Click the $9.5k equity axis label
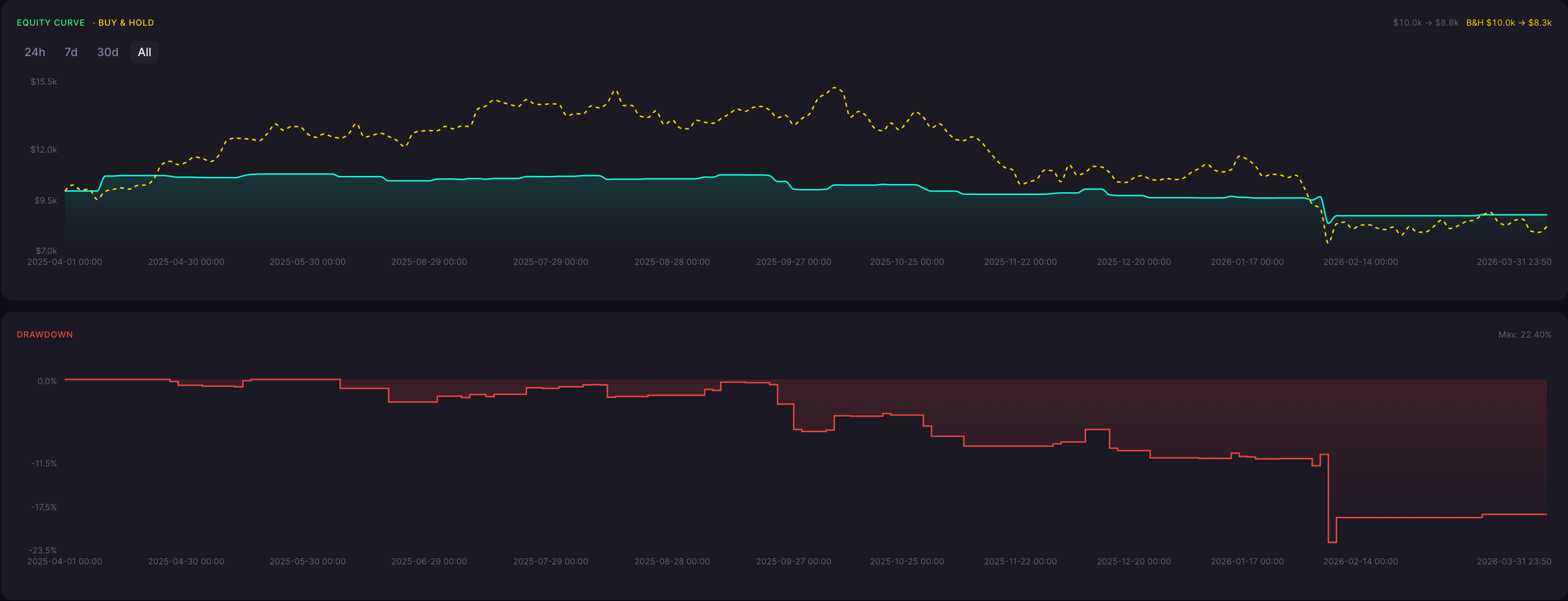 pos(46,200)
